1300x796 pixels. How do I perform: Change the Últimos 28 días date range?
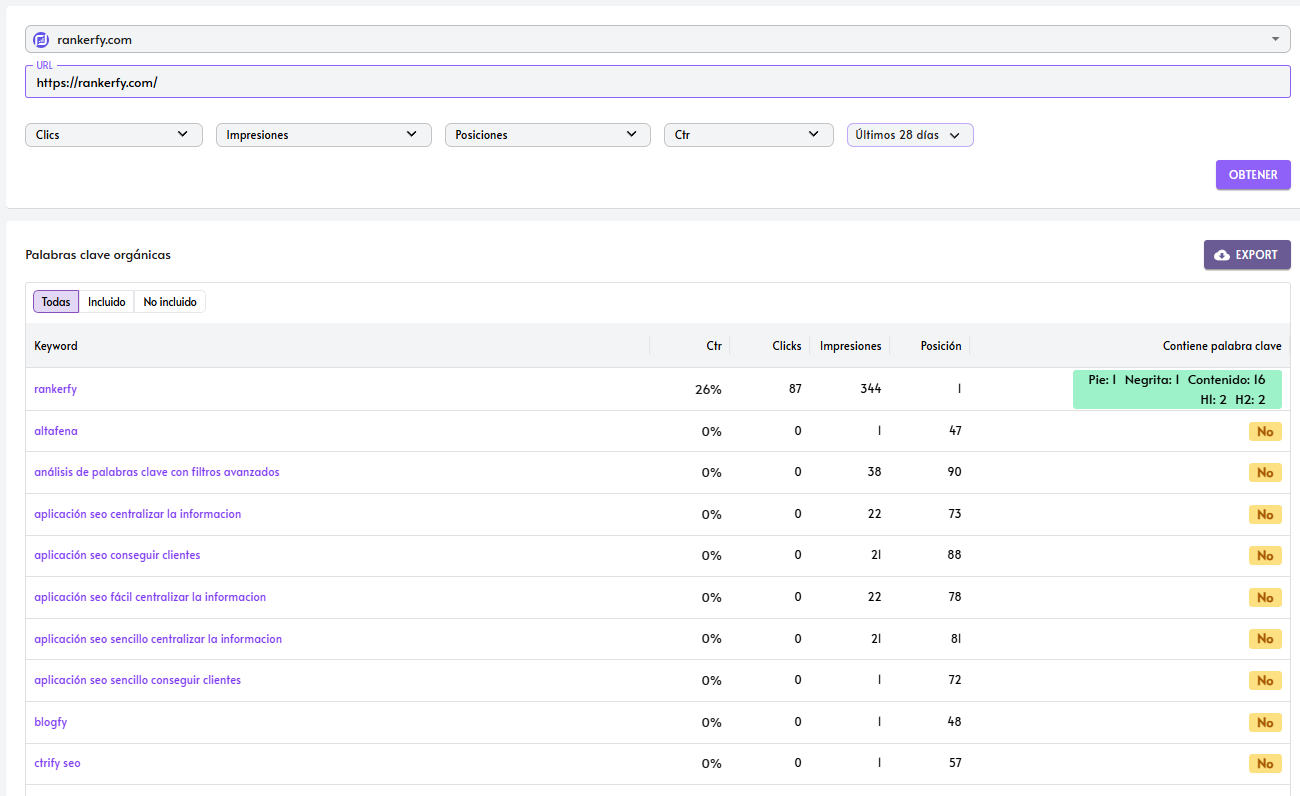(910, 135)
